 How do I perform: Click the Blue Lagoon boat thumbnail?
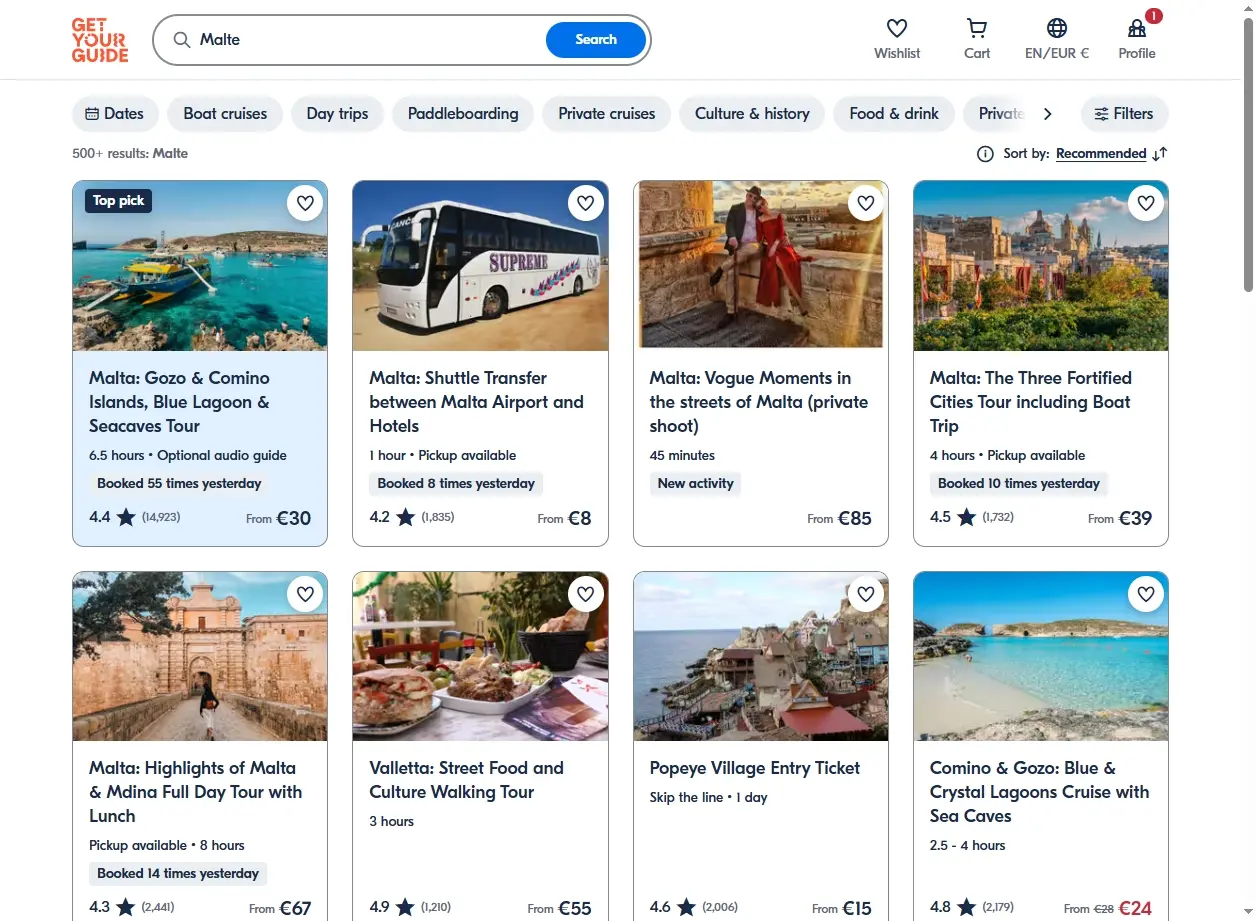[x=200, y=266]
